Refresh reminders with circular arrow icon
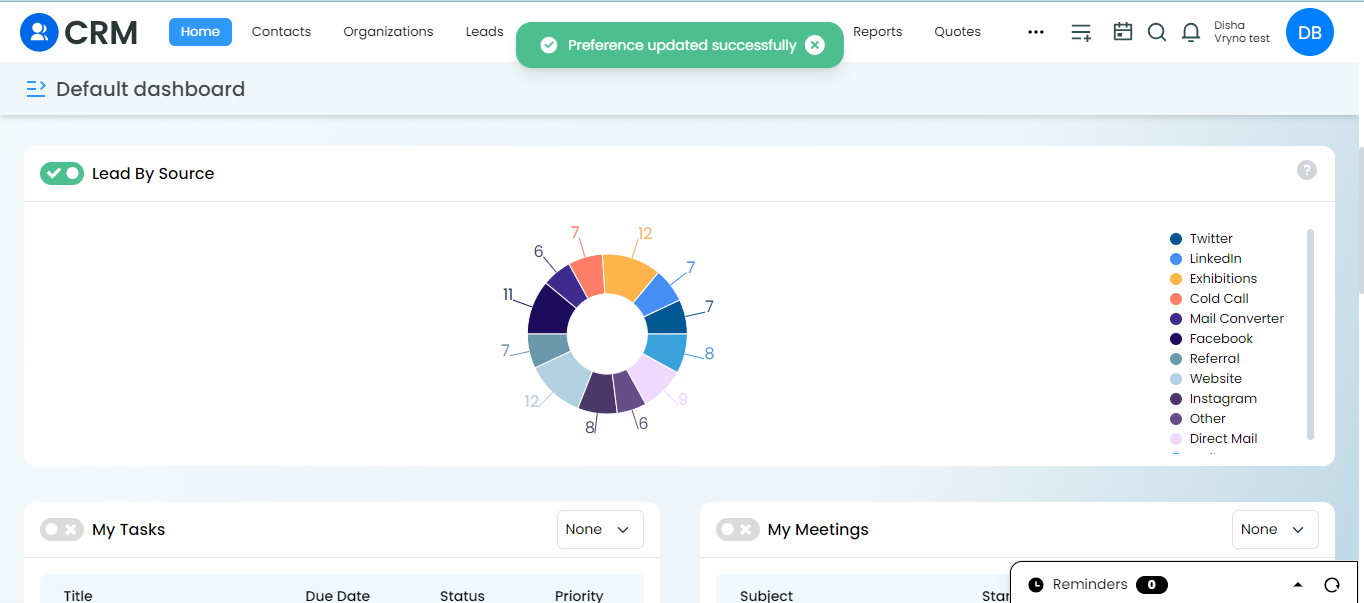Viewport: 1364px width, 603px height. pos(1332,585)
